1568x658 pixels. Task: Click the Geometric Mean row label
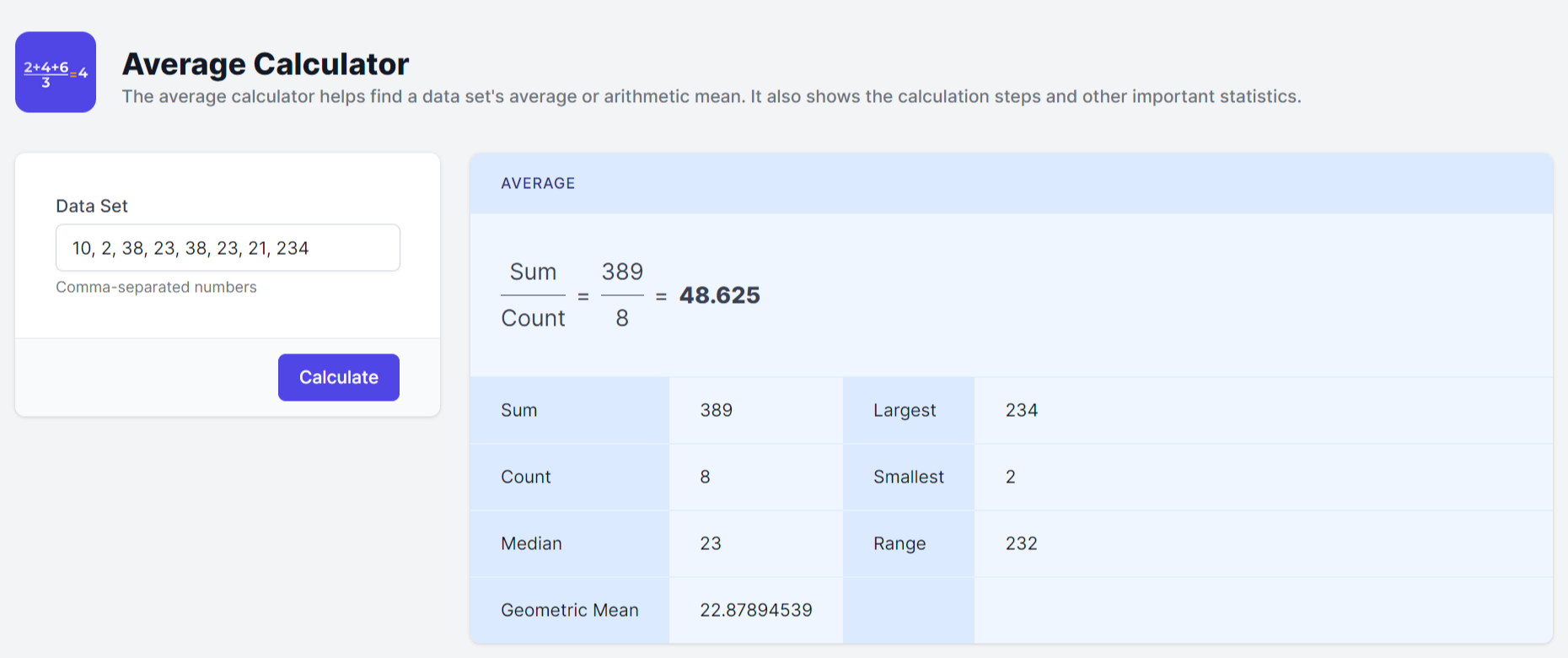[x=569, y=611]
